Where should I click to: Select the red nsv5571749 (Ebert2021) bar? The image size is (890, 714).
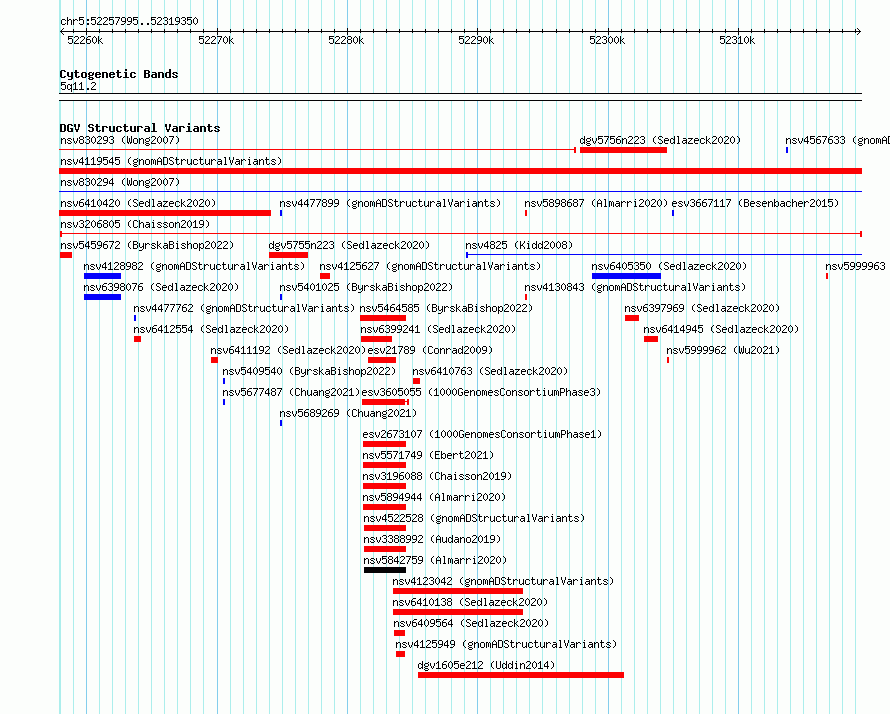(384, 465)
